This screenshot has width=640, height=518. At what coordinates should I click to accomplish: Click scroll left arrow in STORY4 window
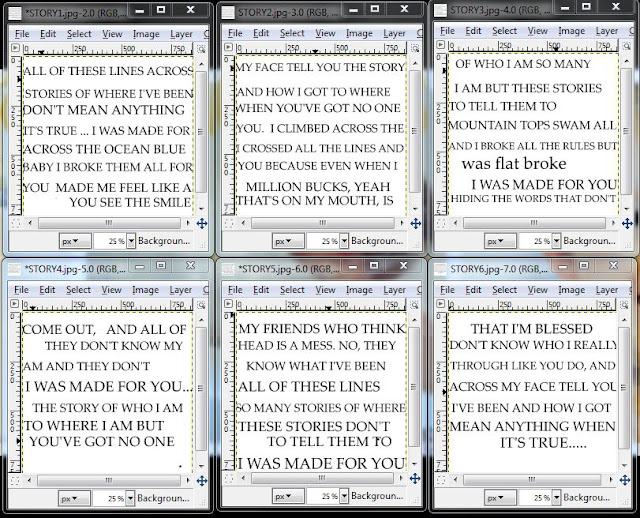29,480
